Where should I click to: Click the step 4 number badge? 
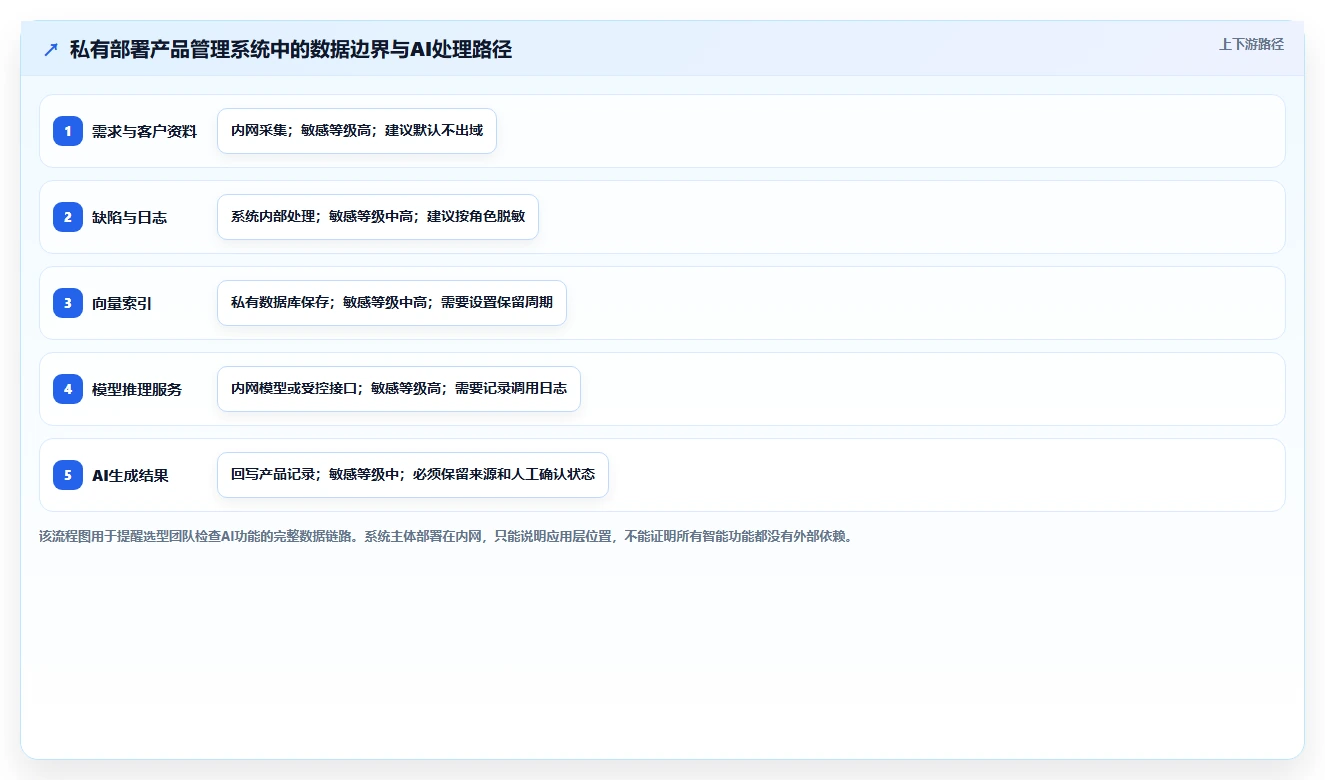click(68, 389)
